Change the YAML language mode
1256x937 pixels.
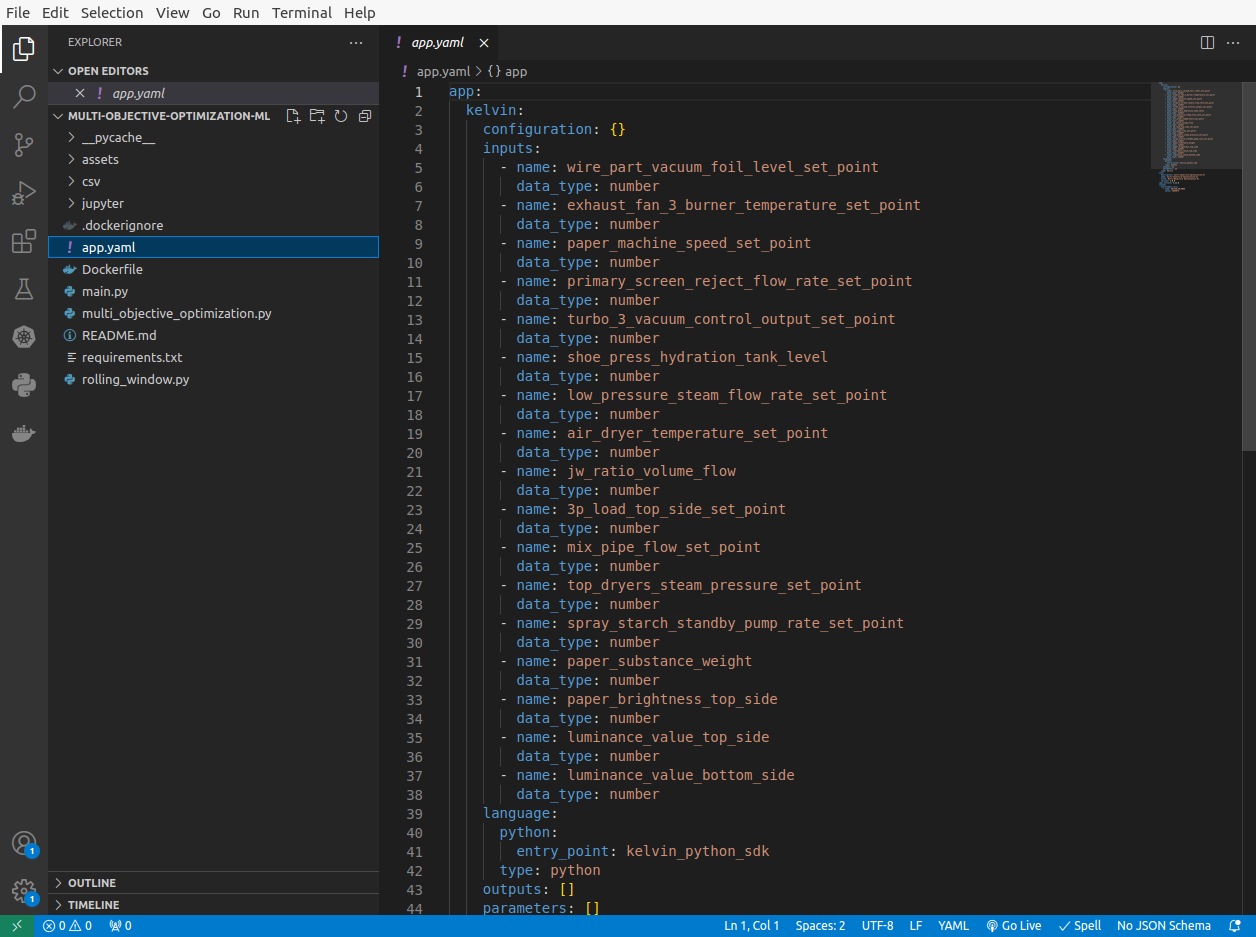pyautogui.click(x=953, y=926)
